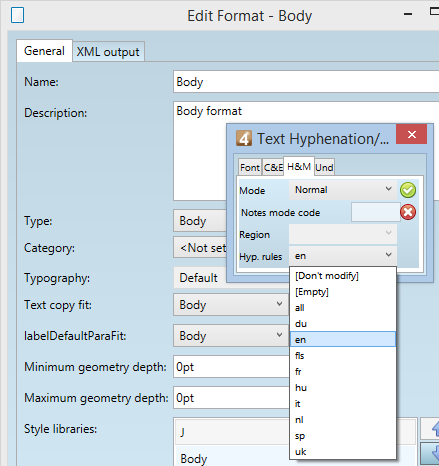The image size is (439, 466).
Task: Click the Minimum geometry depth field
Action: tap(231, 367)
